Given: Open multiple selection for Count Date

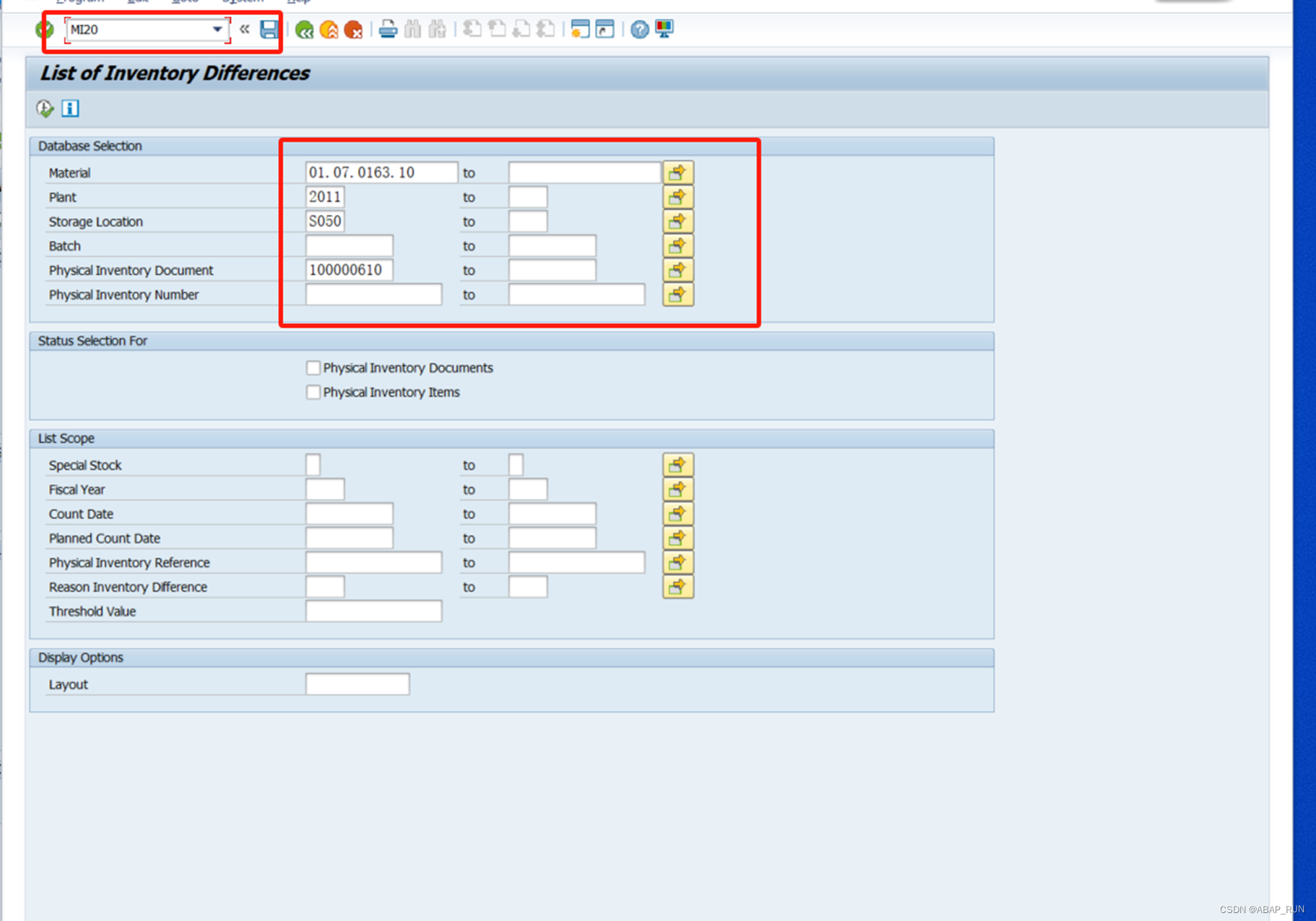Looking at the screenshot, I should coord(677,513).
